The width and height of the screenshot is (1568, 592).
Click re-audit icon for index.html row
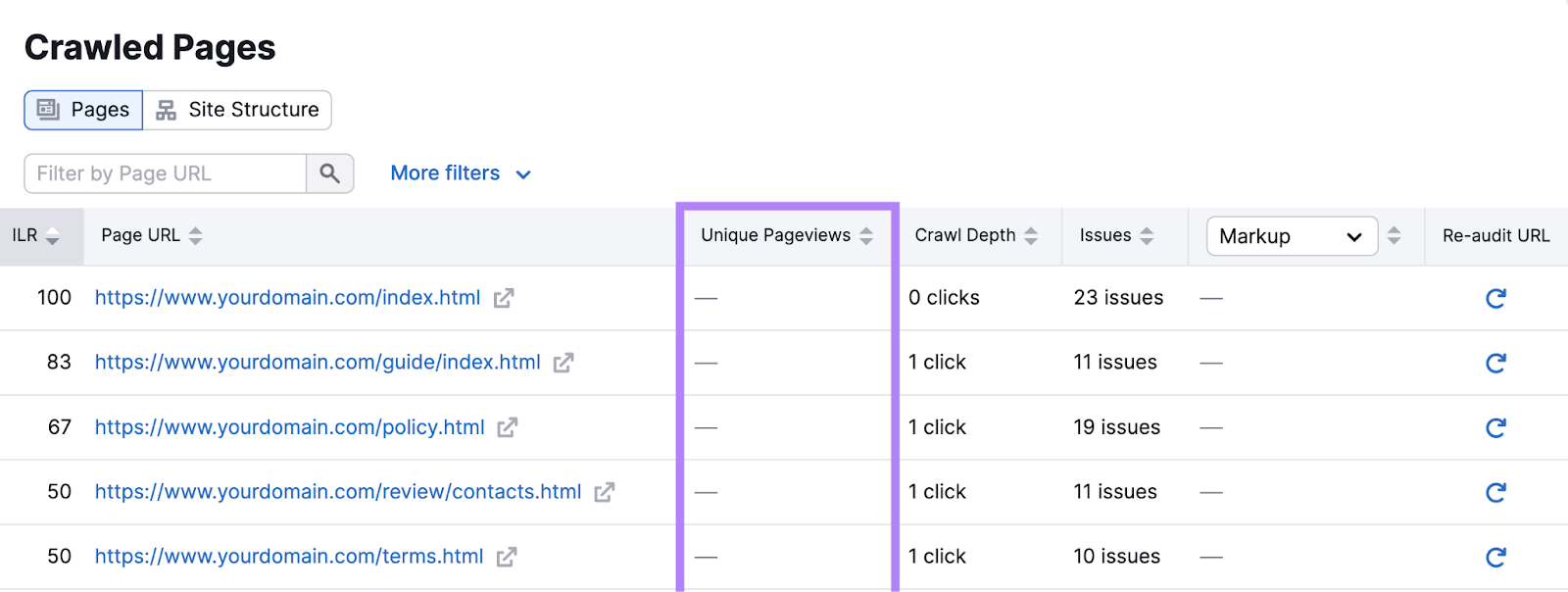coord(1495,299)
